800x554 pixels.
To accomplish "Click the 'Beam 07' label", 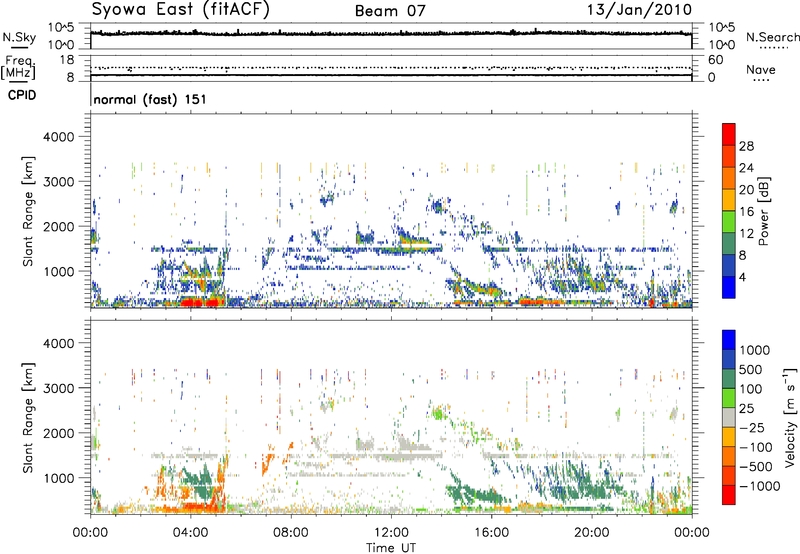I will (390, 11).
